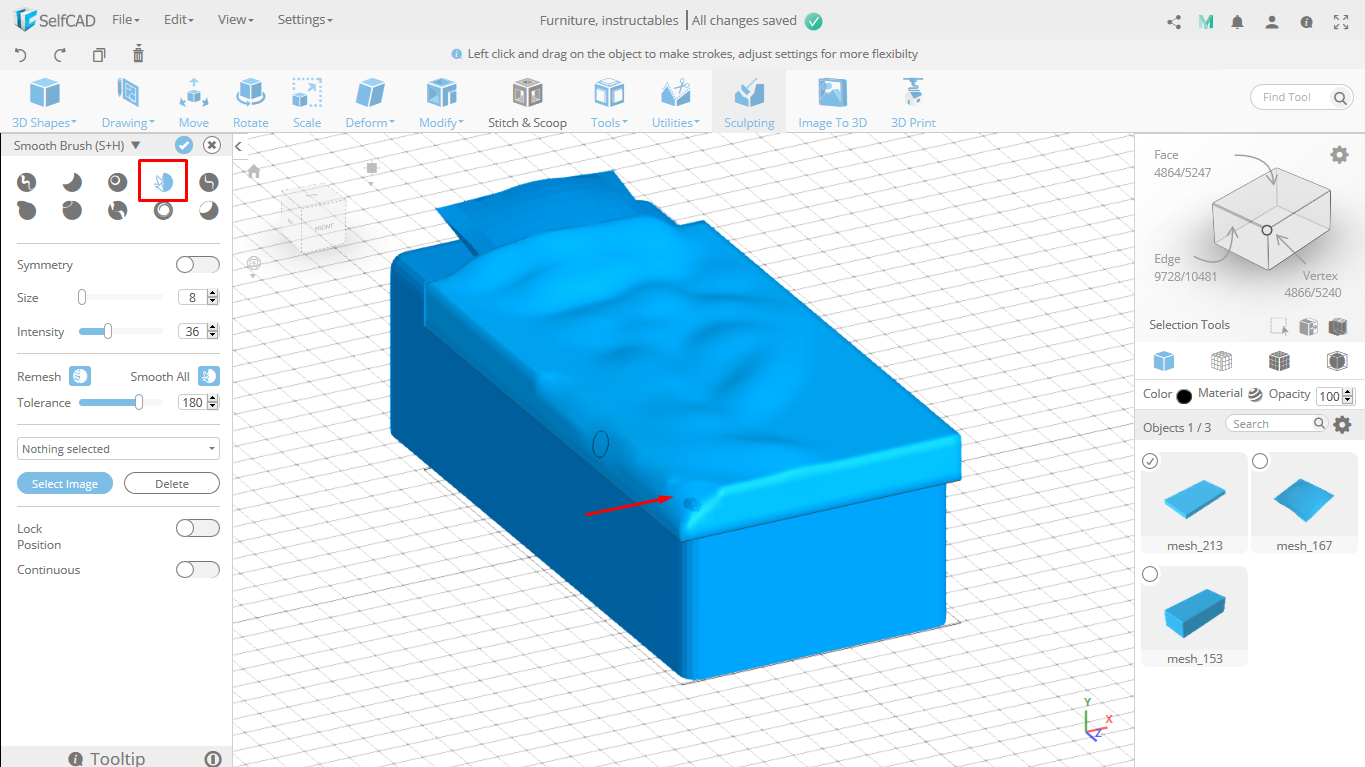Click the Remesh icon

(x=80, y=376)
